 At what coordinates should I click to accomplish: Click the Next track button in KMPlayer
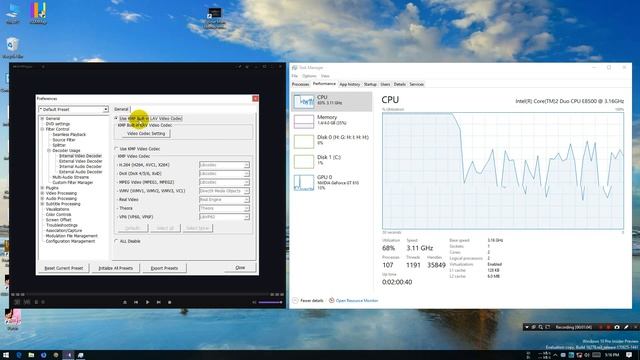[x=158, y=302]
